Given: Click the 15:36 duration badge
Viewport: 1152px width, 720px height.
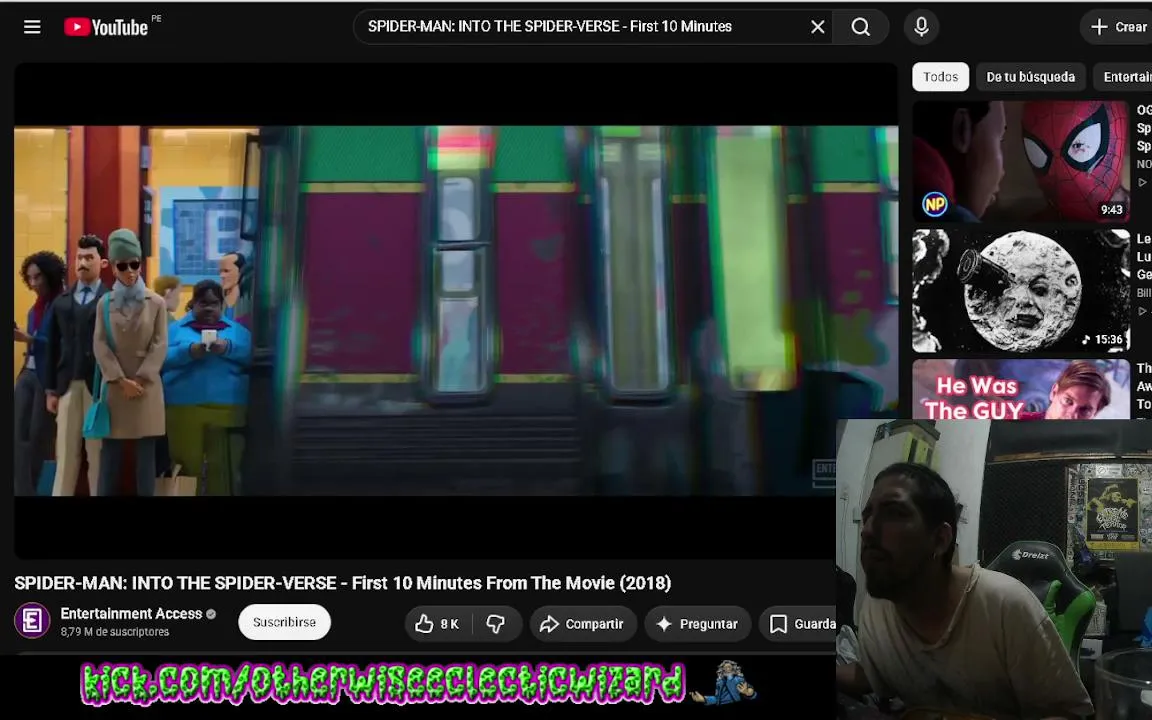Looking at the screenshot, I should 1102,339.
